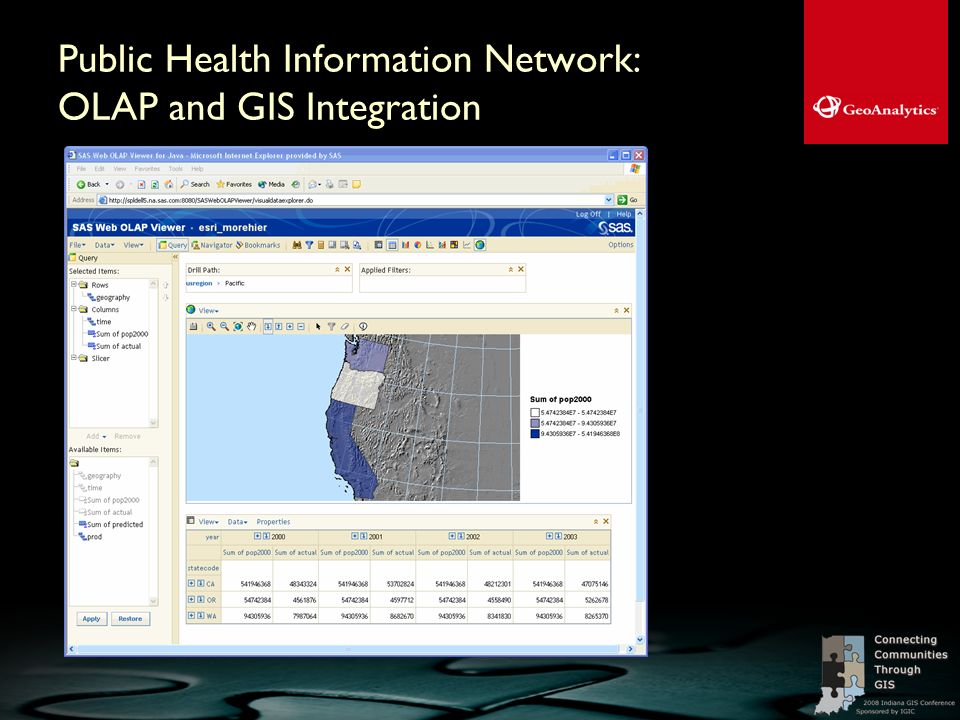The height and width of the screenshot is (720, 960).
Task: Select the crosstab table view icon
Action: [392, 245]
